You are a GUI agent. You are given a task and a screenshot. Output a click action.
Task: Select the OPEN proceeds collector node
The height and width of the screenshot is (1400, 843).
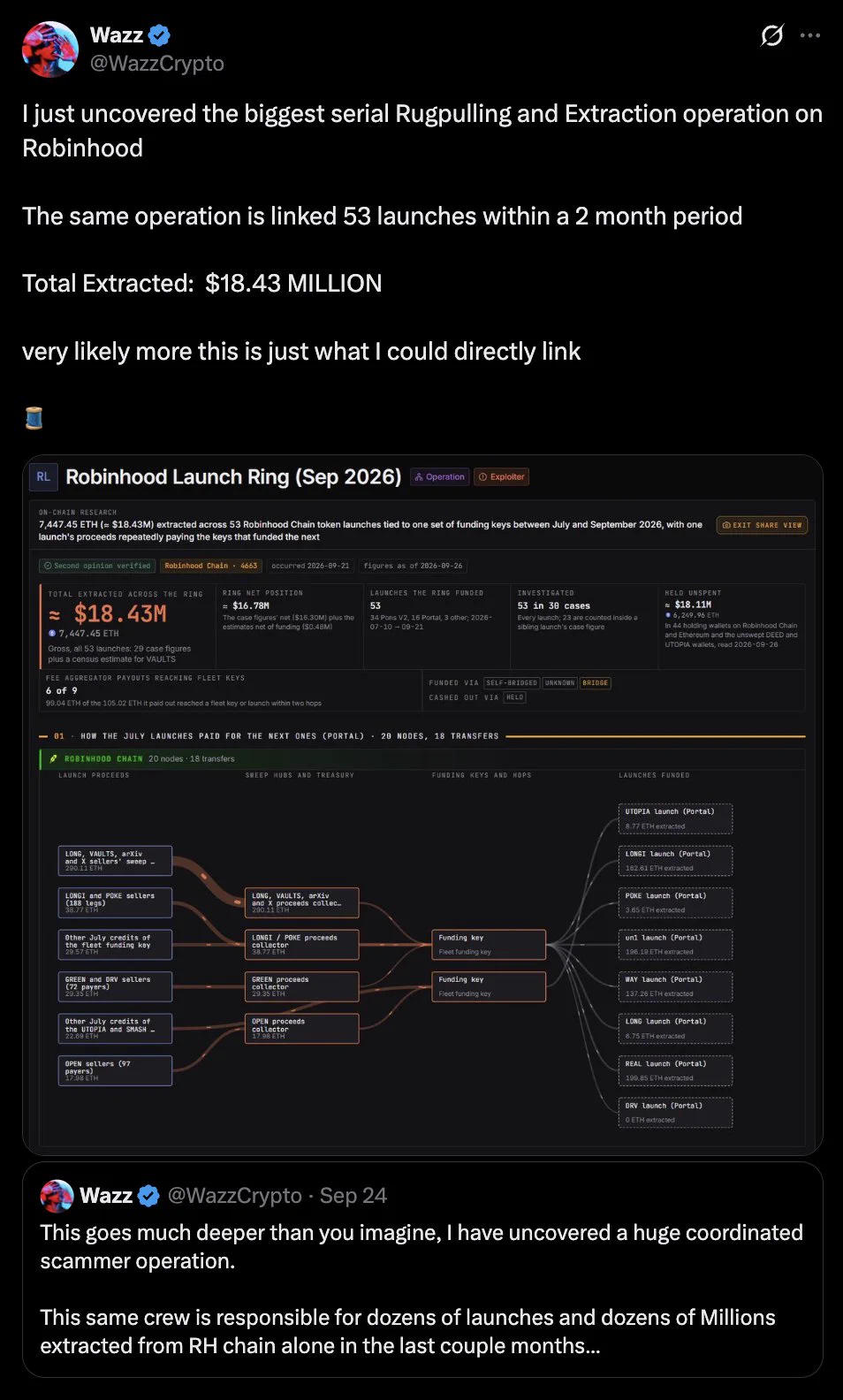302,1028
